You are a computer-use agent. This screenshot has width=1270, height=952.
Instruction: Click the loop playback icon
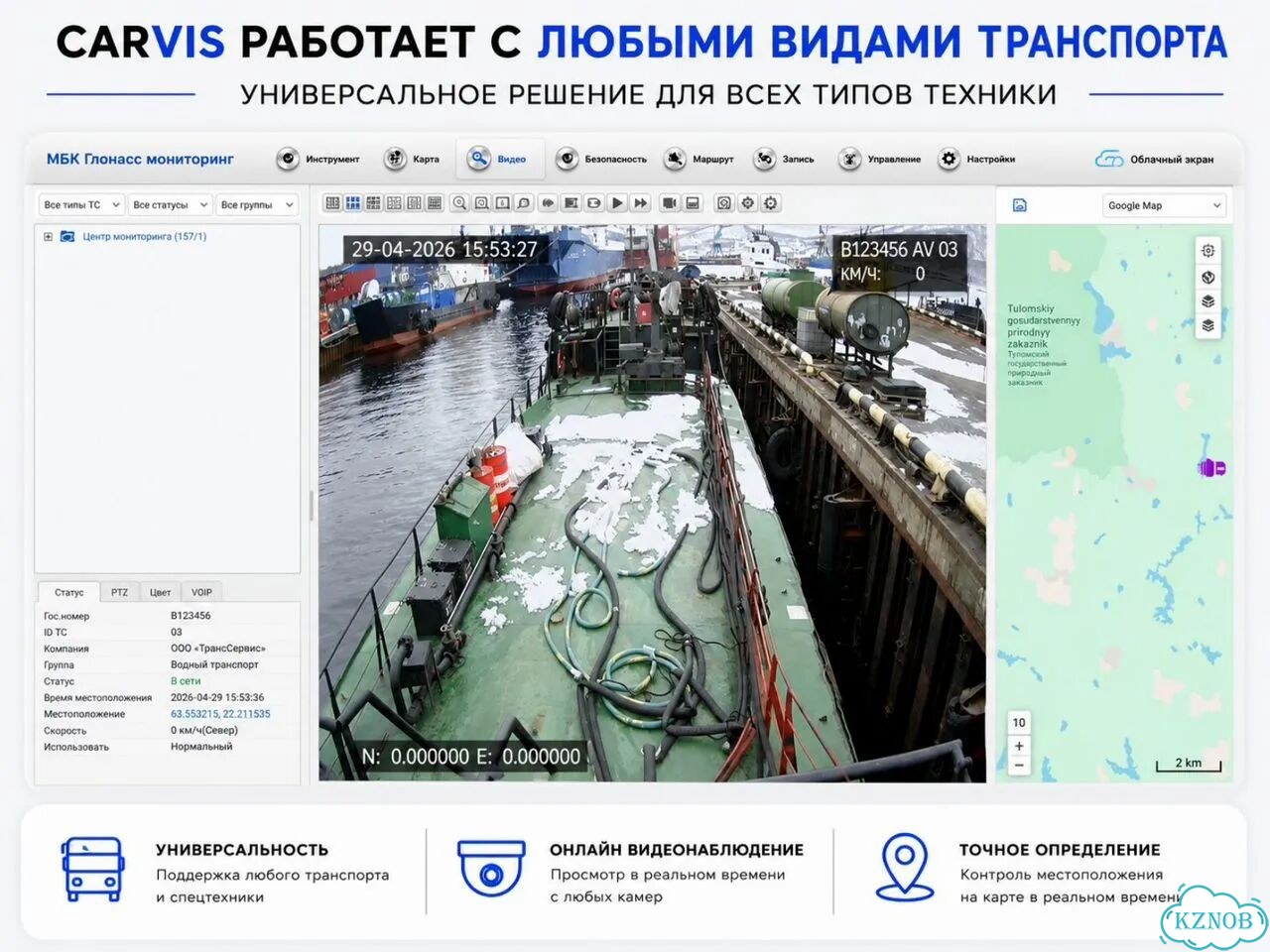[x=593, y=203]
